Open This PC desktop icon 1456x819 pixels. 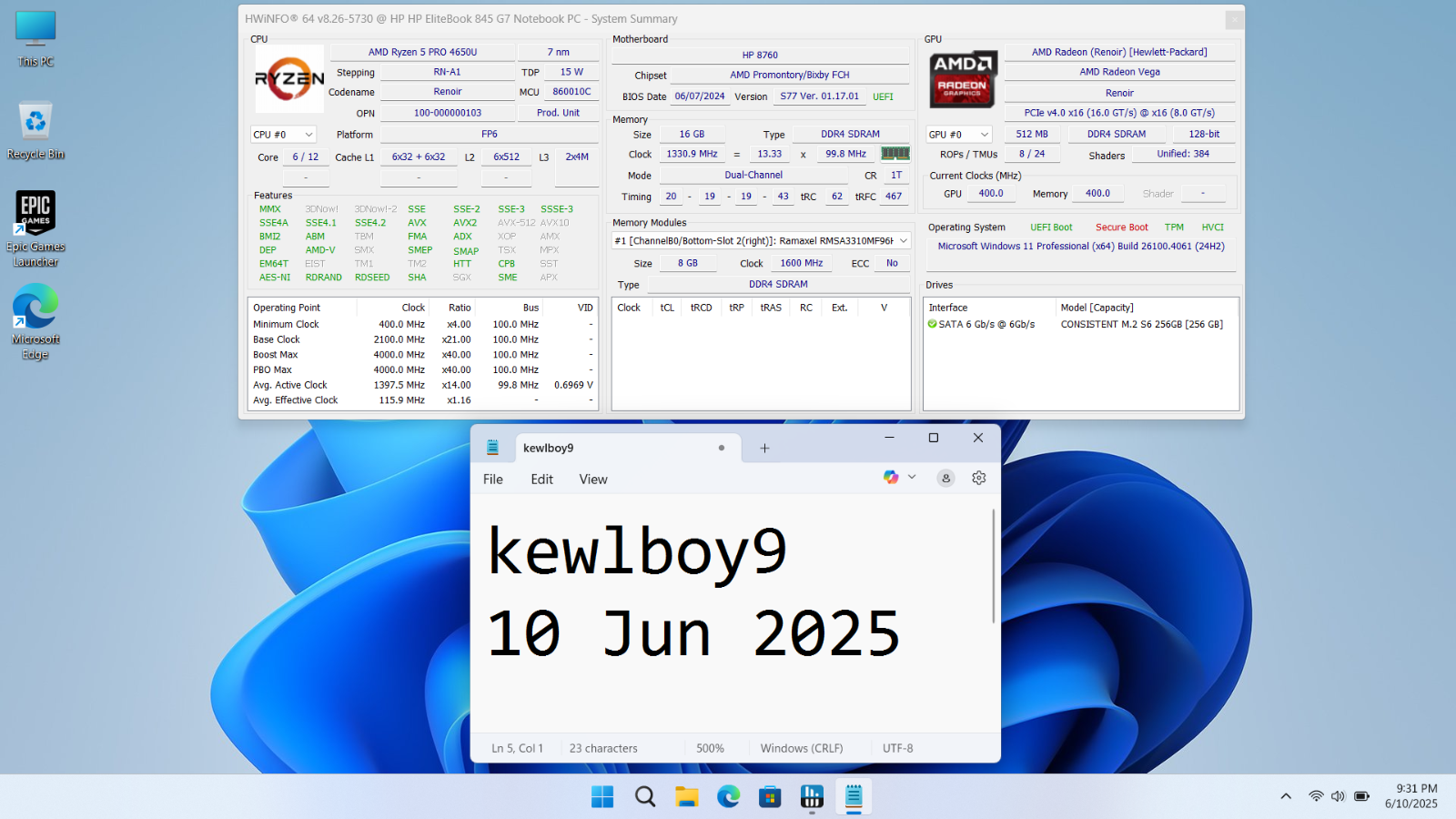(x=35, y=39)
